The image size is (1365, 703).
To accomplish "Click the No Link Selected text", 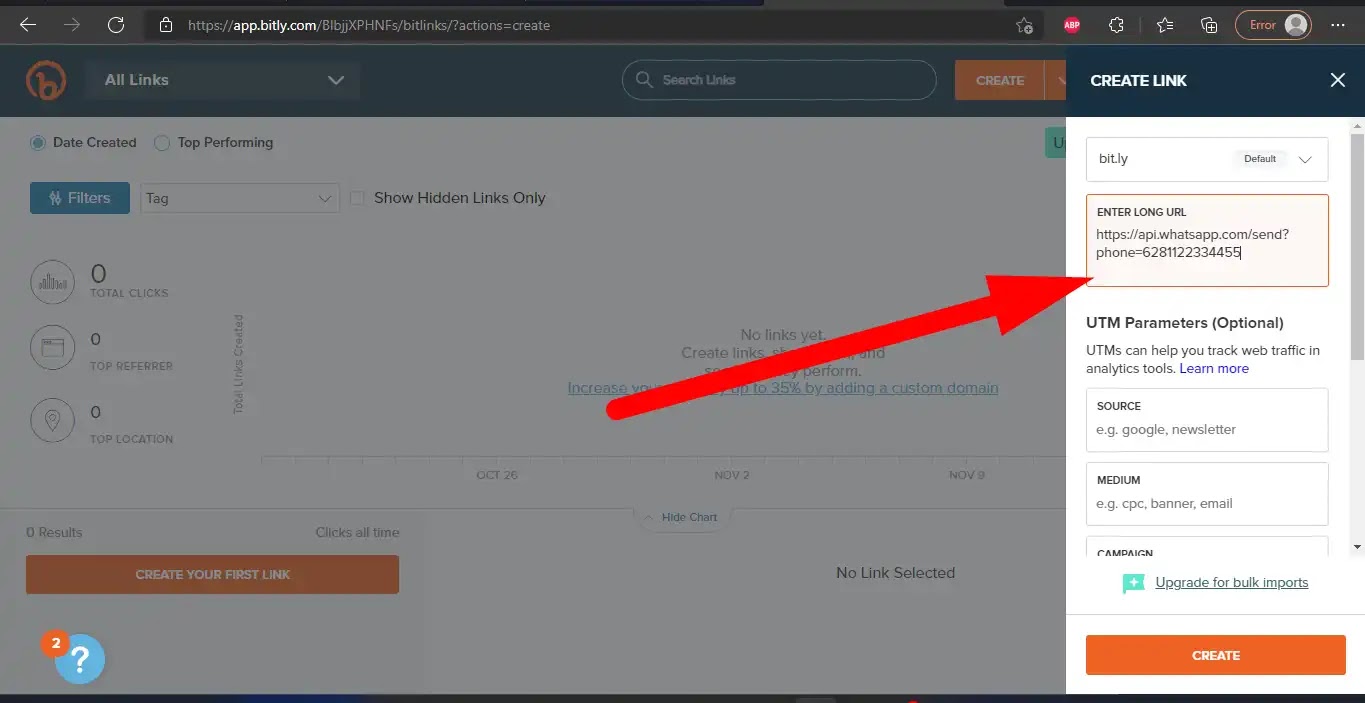I will [x=895, y=573].
